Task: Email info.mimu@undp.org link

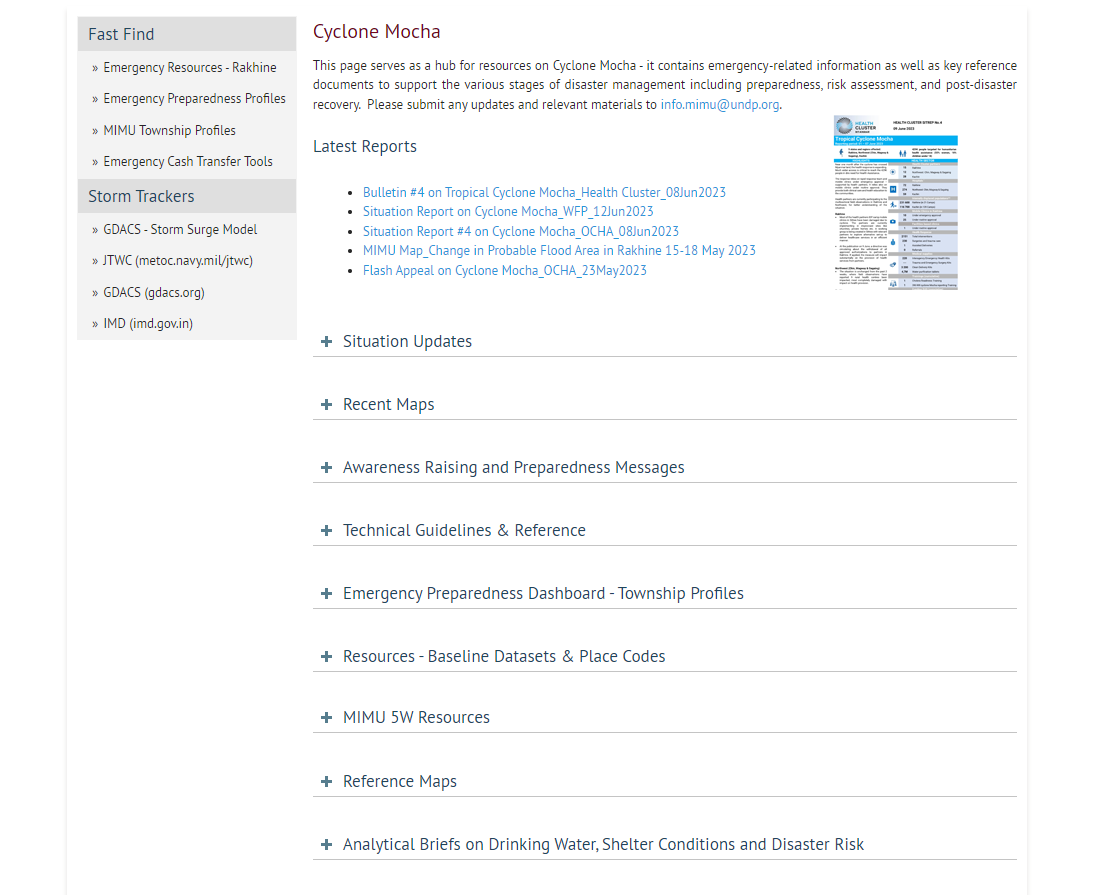Action: coord(719,105)
